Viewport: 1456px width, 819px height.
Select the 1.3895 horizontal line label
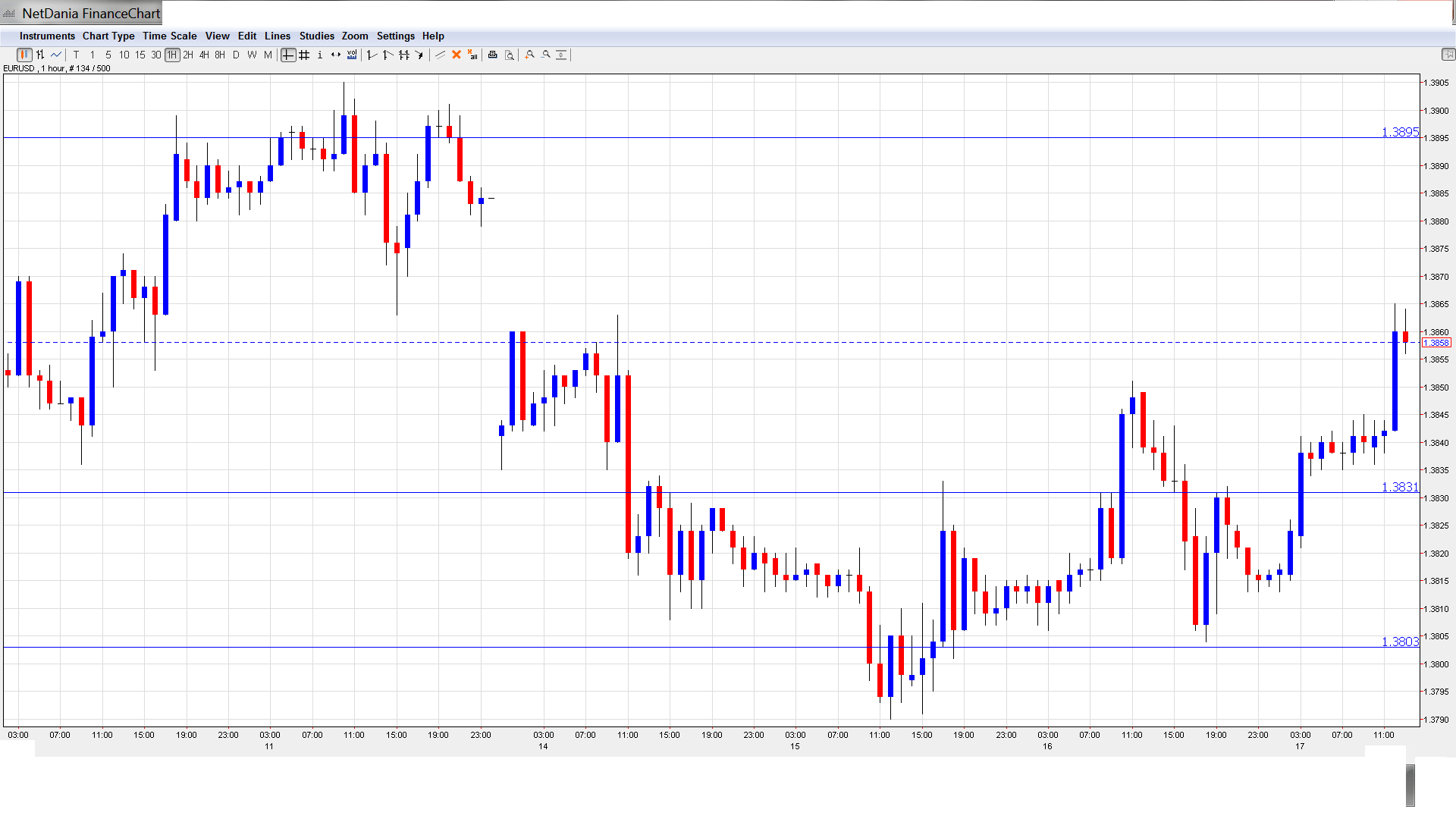pos(1400,132)
